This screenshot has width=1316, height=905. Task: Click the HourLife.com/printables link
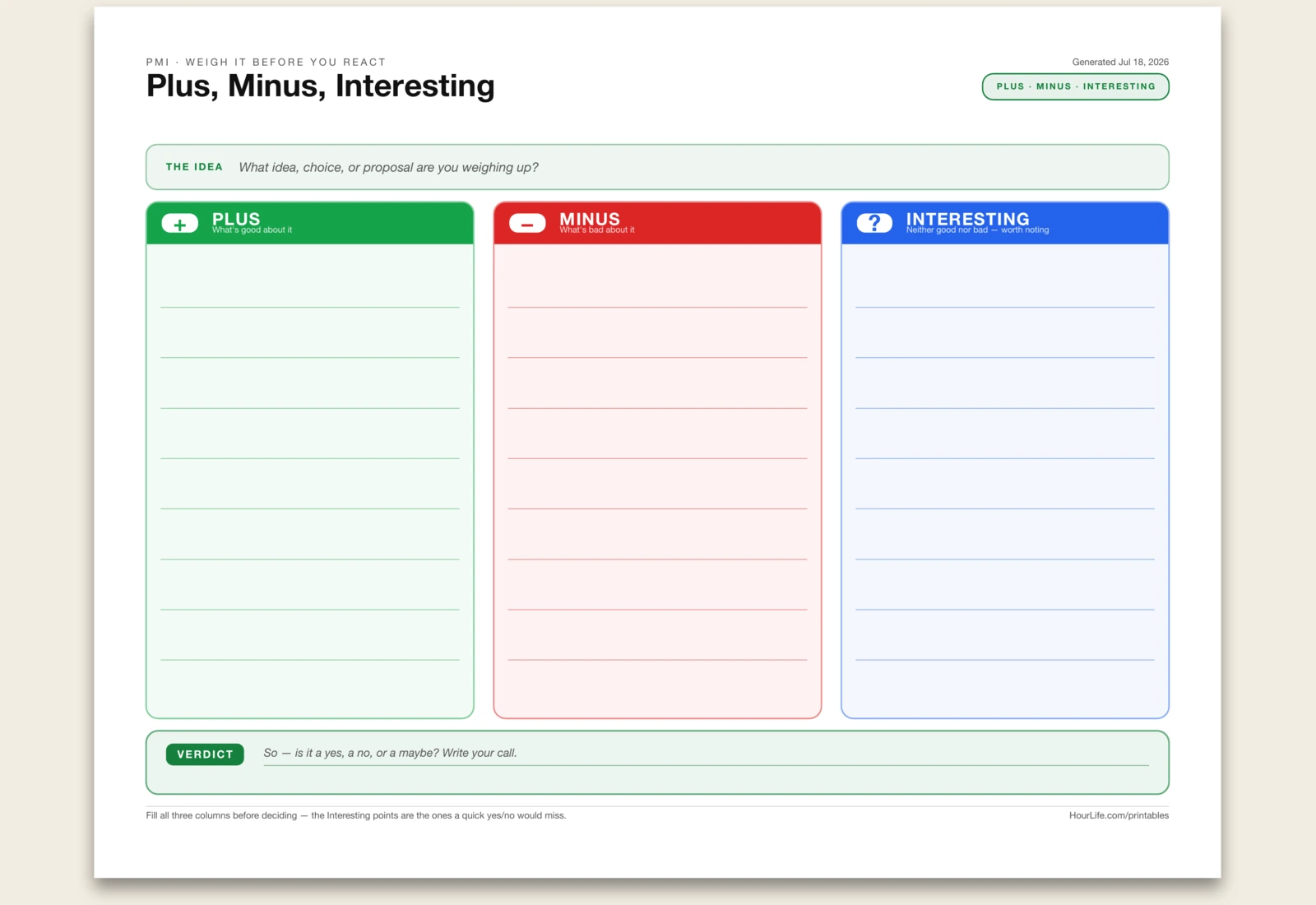[1119, 815]
